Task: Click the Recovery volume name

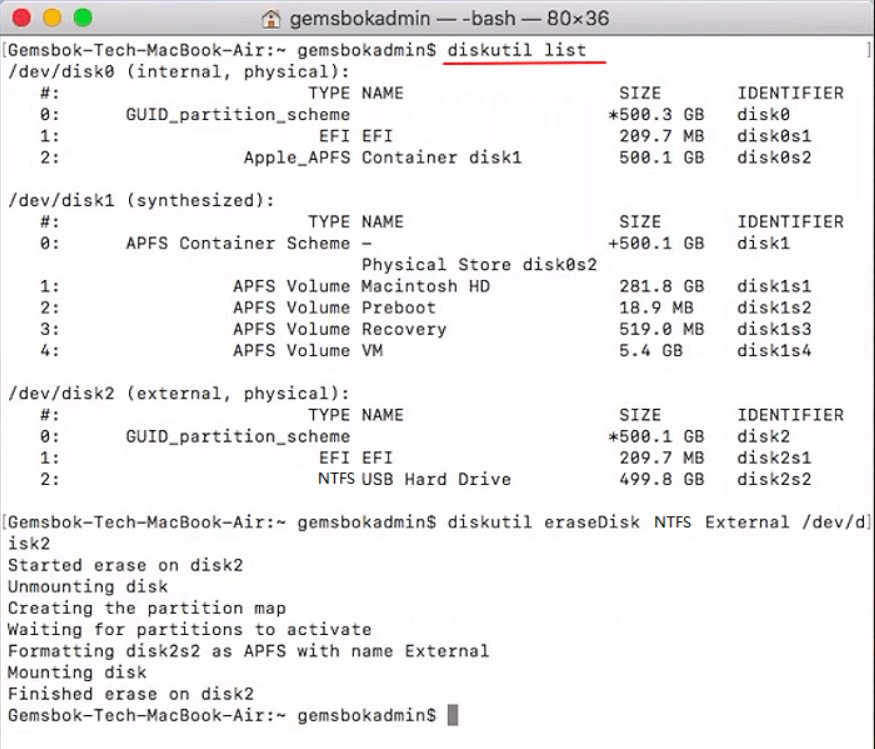Action: pyautogui.click(x=404, y=329)
